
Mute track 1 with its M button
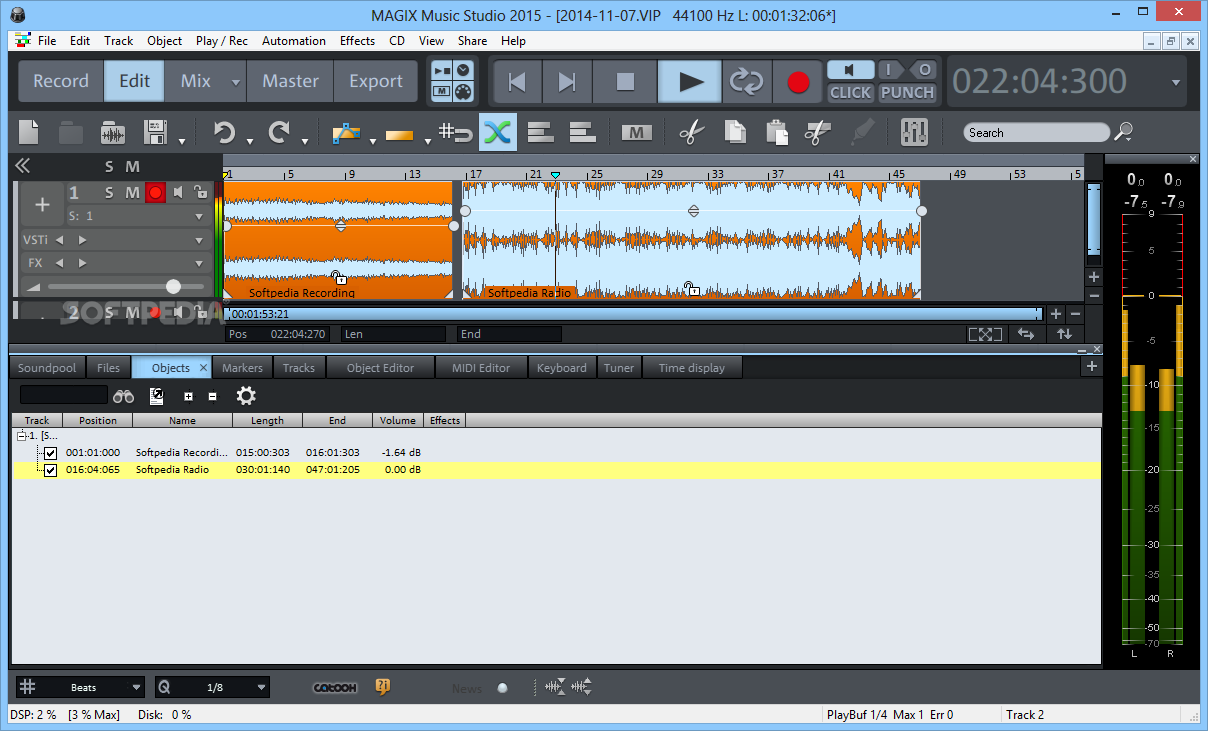(134, 192)
